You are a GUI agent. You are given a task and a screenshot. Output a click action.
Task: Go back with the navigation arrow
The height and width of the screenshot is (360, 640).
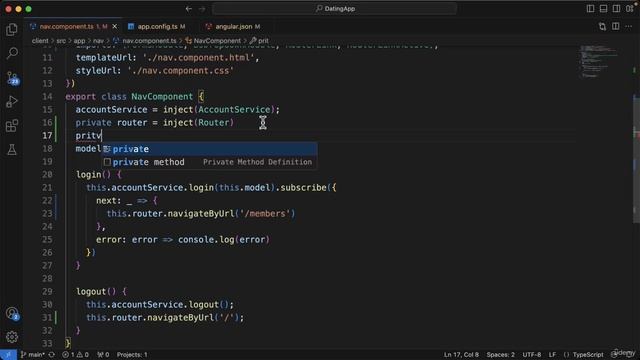tap(189, 9)
